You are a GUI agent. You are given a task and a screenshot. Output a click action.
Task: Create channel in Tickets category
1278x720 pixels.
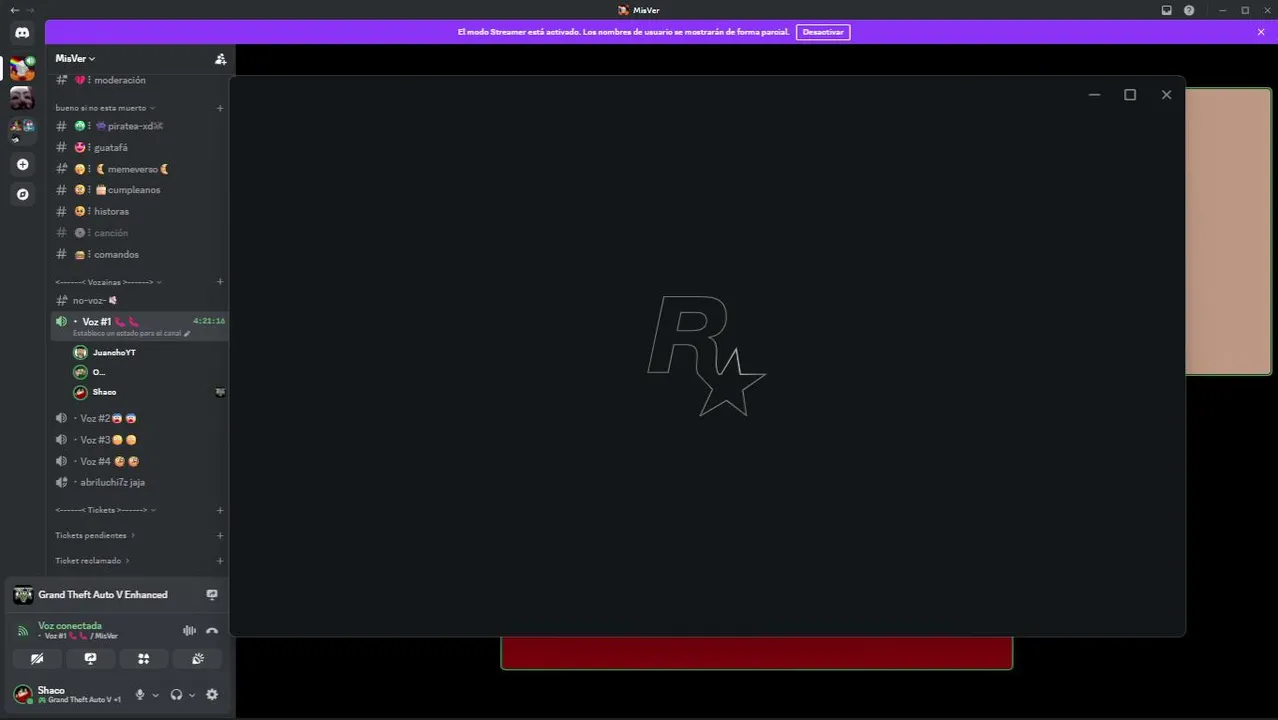(220, 510)
